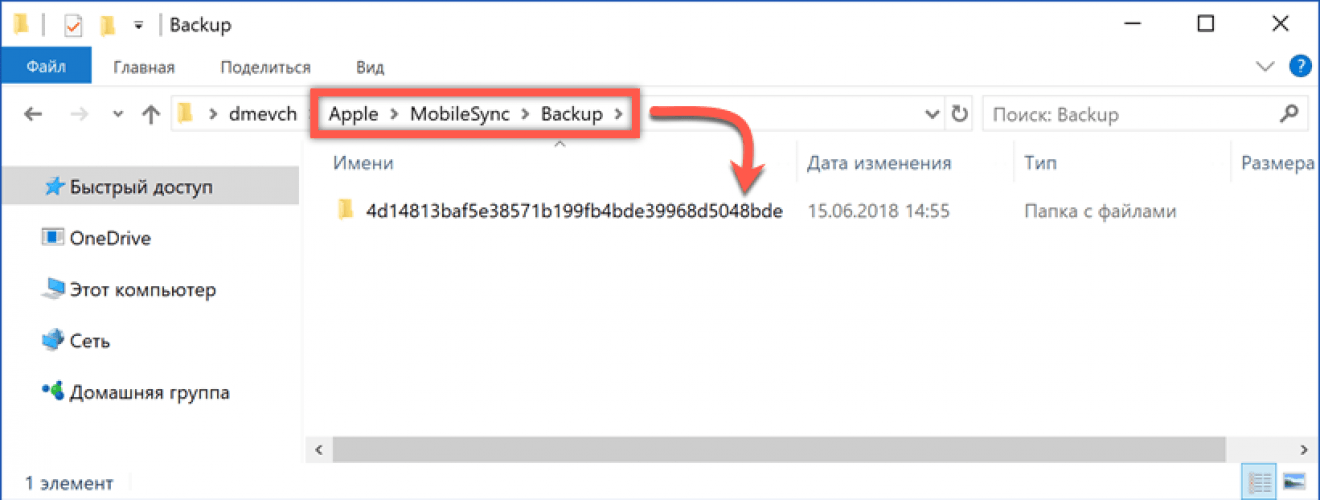Click the Help question mark icon
This screenshot has height=500, width=1320.
1299,68
